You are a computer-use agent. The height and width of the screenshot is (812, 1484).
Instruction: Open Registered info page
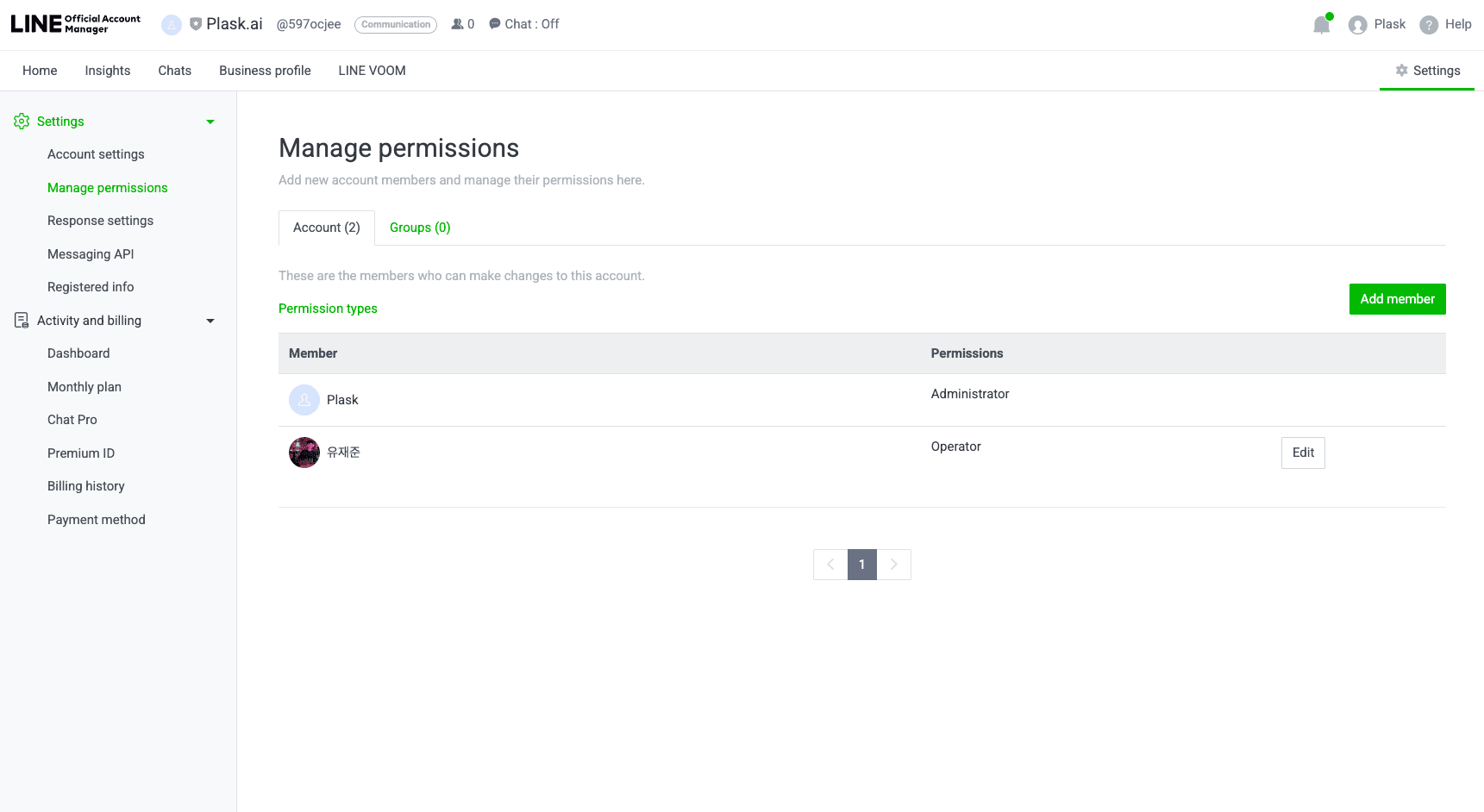click(x=91, y=287)
